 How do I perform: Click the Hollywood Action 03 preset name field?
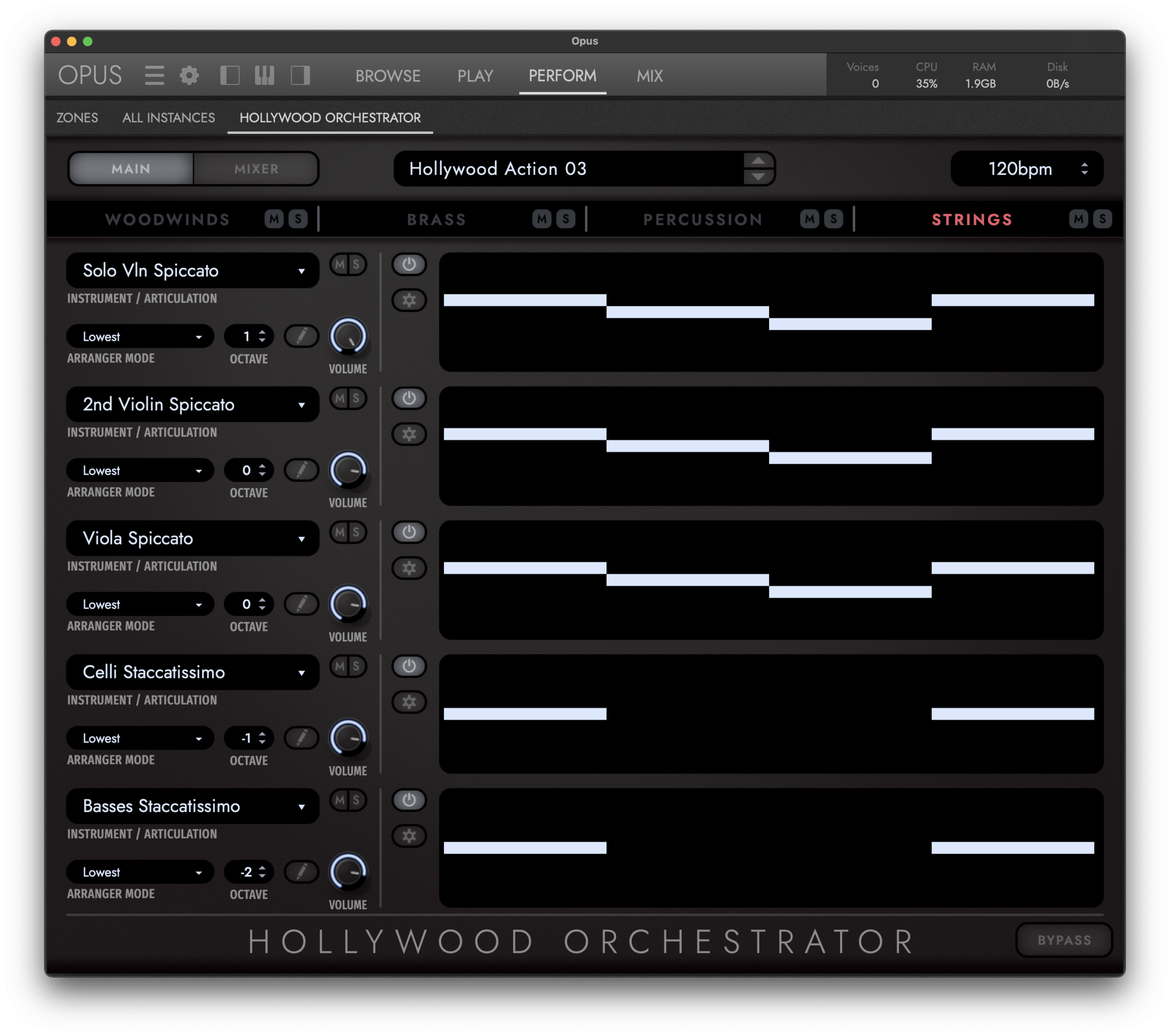pos(585,168)
